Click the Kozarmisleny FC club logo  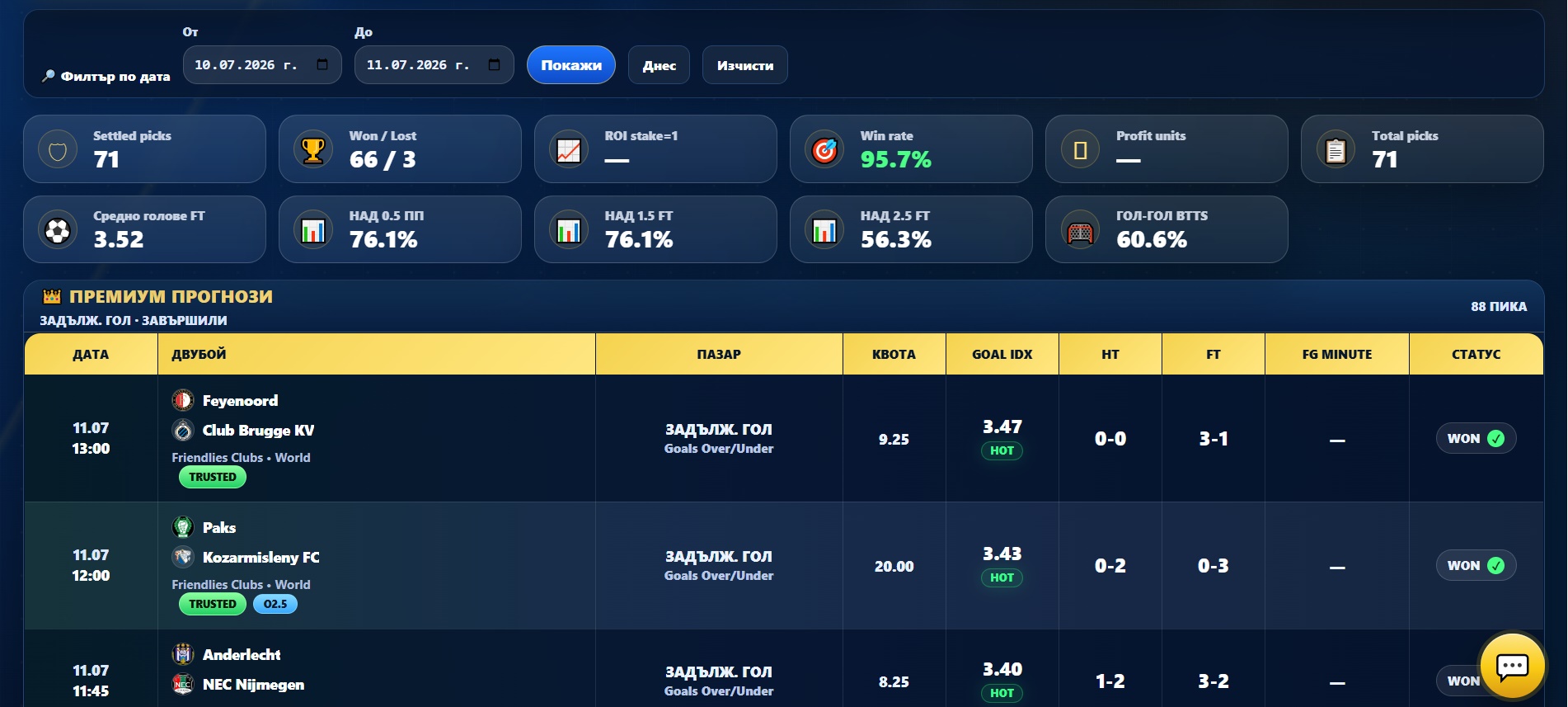[183, 558]
